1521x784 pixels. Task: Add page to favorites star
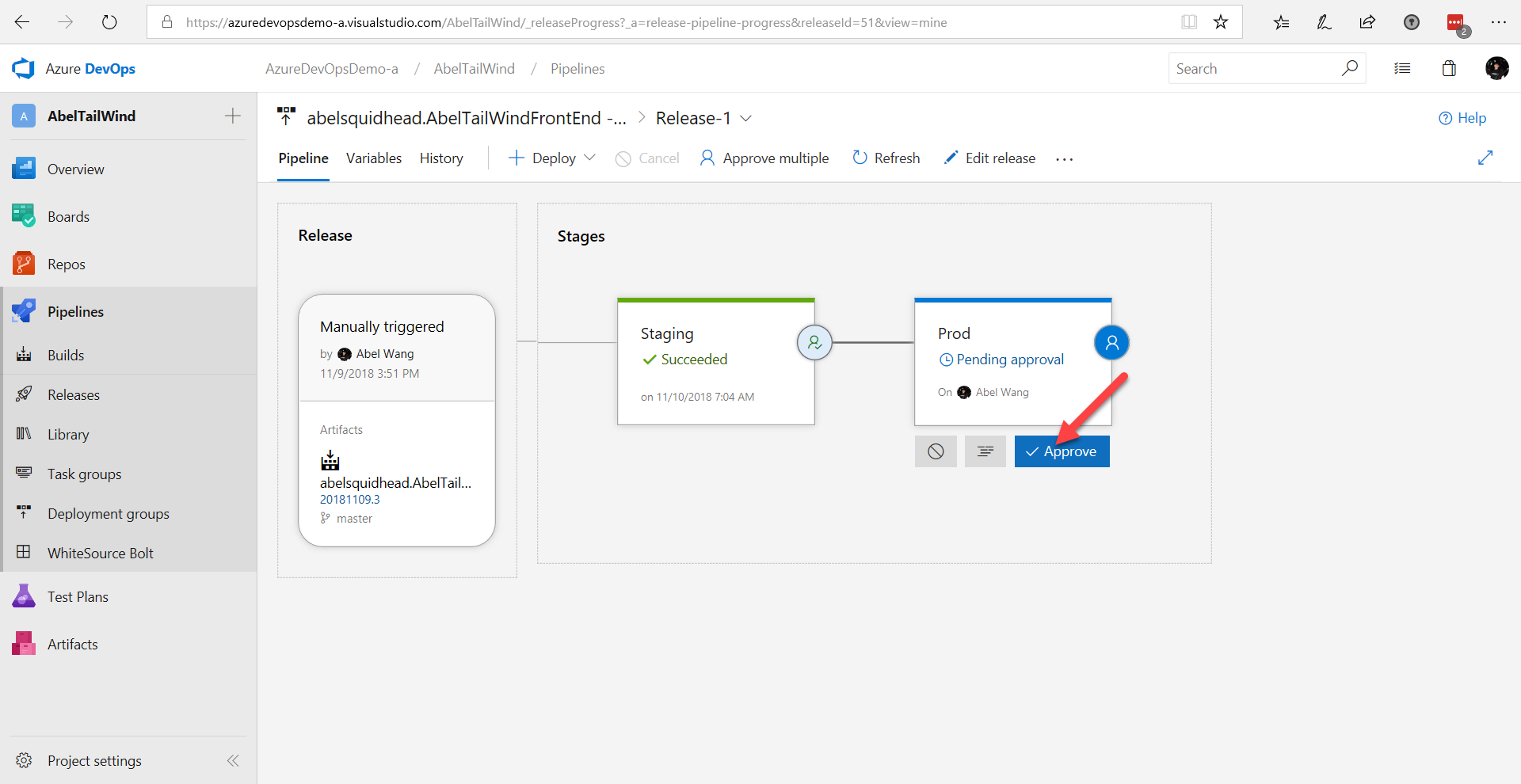pos(1221,22)
